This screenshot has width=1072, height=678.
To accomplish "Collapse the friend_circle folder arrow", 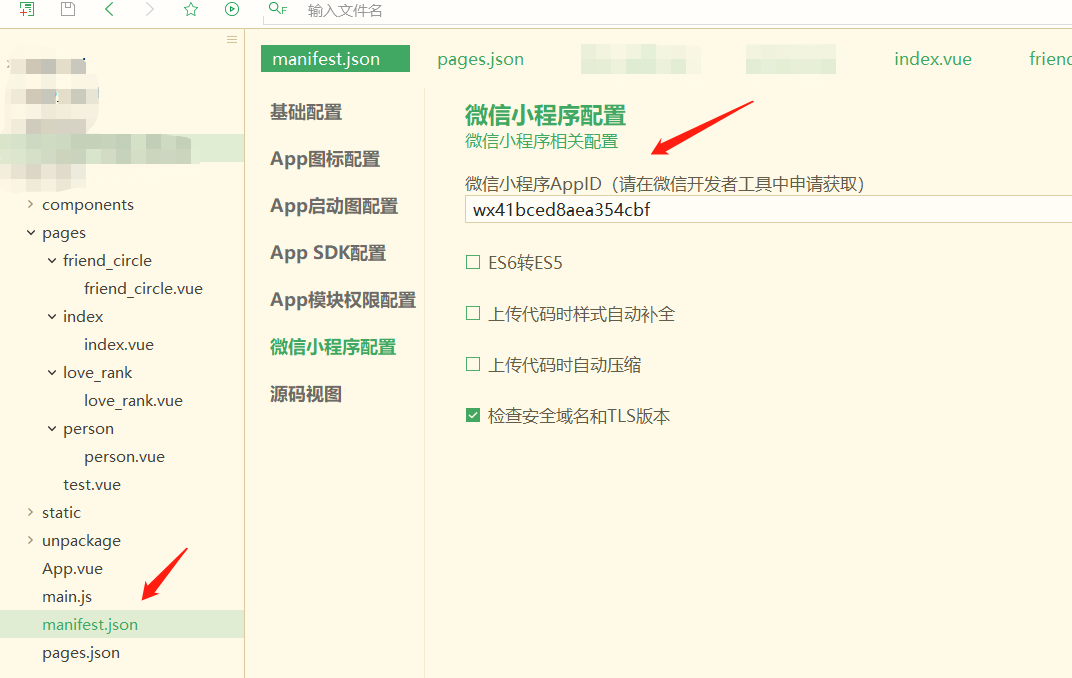I will [x=51, y=260].
